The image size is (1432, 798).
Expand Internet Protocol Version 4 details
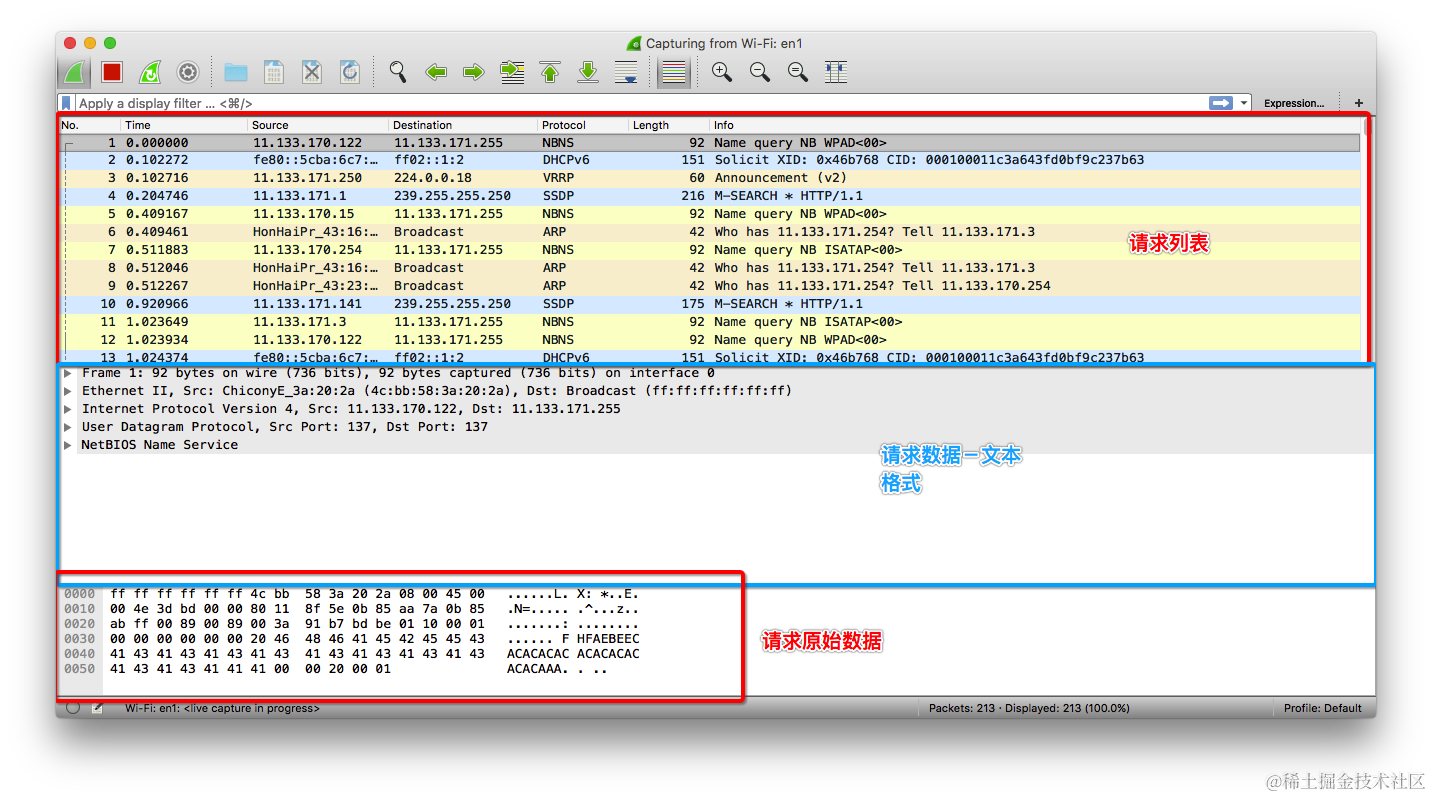coord(68,409)
